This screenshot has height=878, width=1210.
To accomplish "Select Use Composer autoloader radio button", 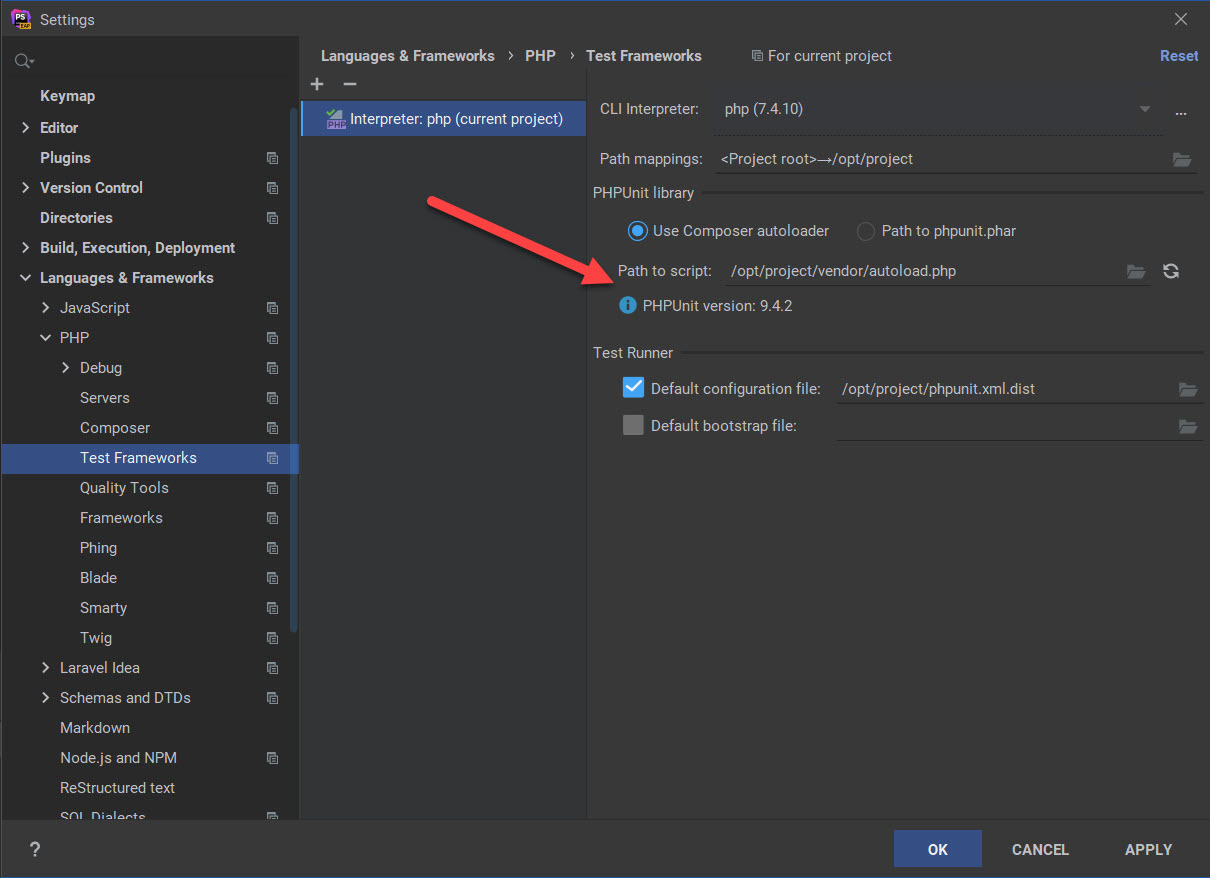I will pos(637,231).
